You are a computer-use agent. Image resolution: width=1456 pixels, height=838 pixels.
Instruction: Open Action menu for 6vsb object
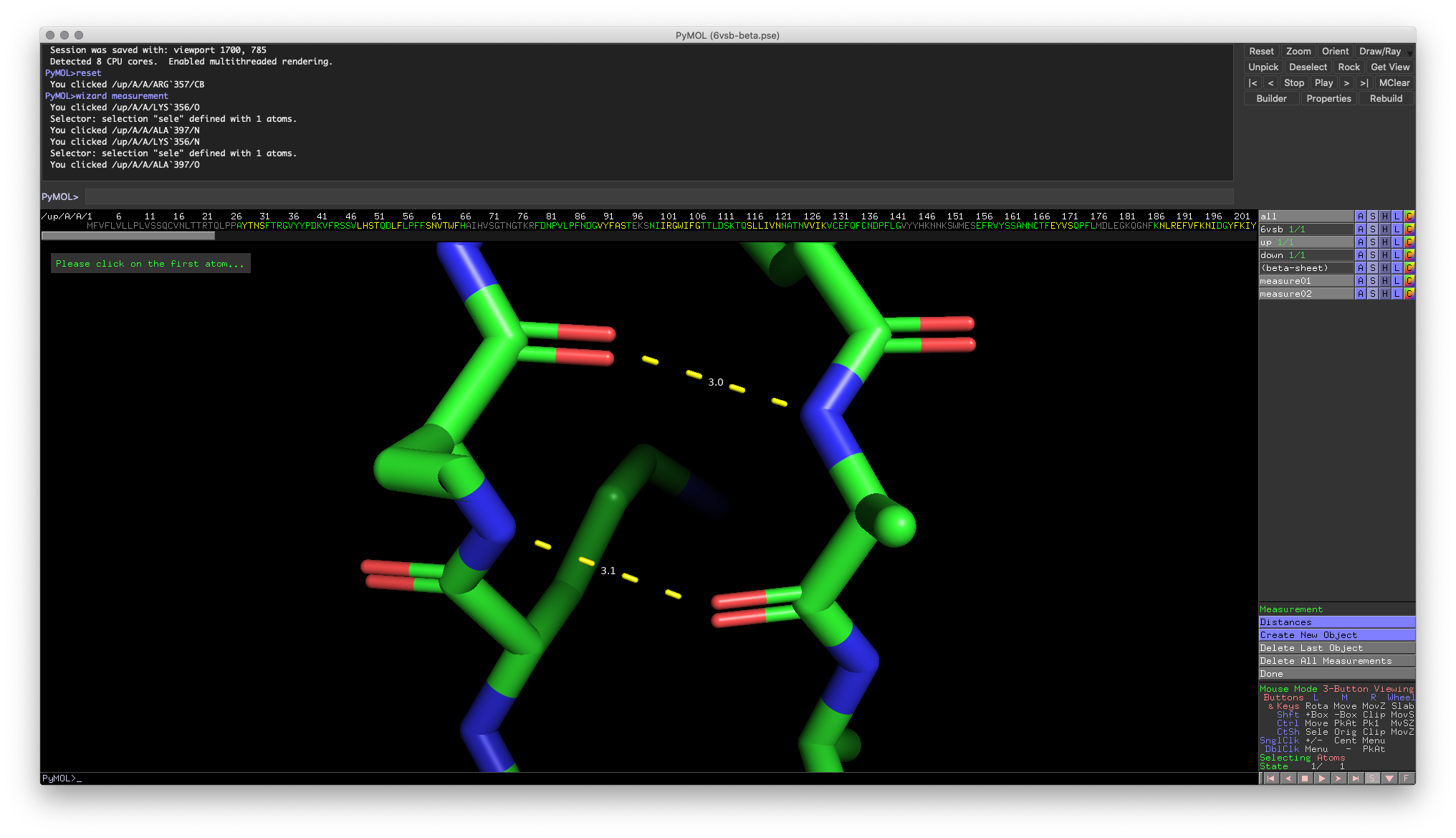1360,229
